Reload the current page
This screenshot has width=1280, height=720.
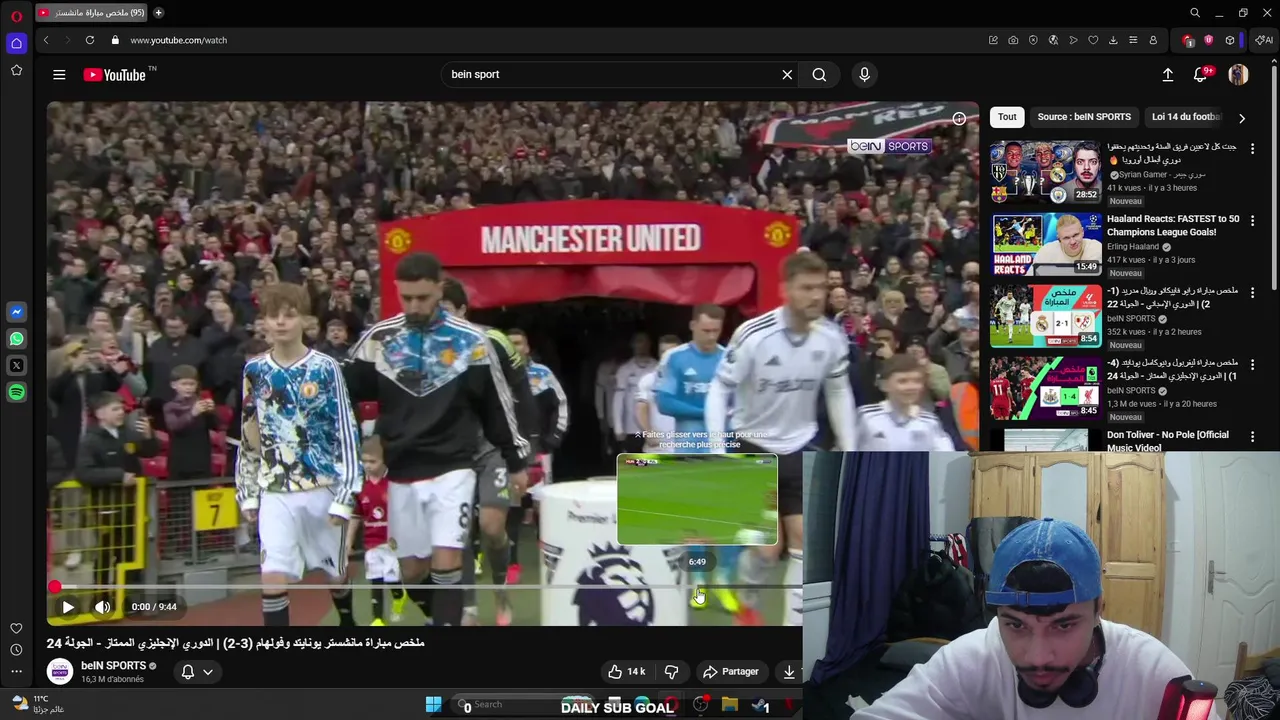(x=90, y=40)
